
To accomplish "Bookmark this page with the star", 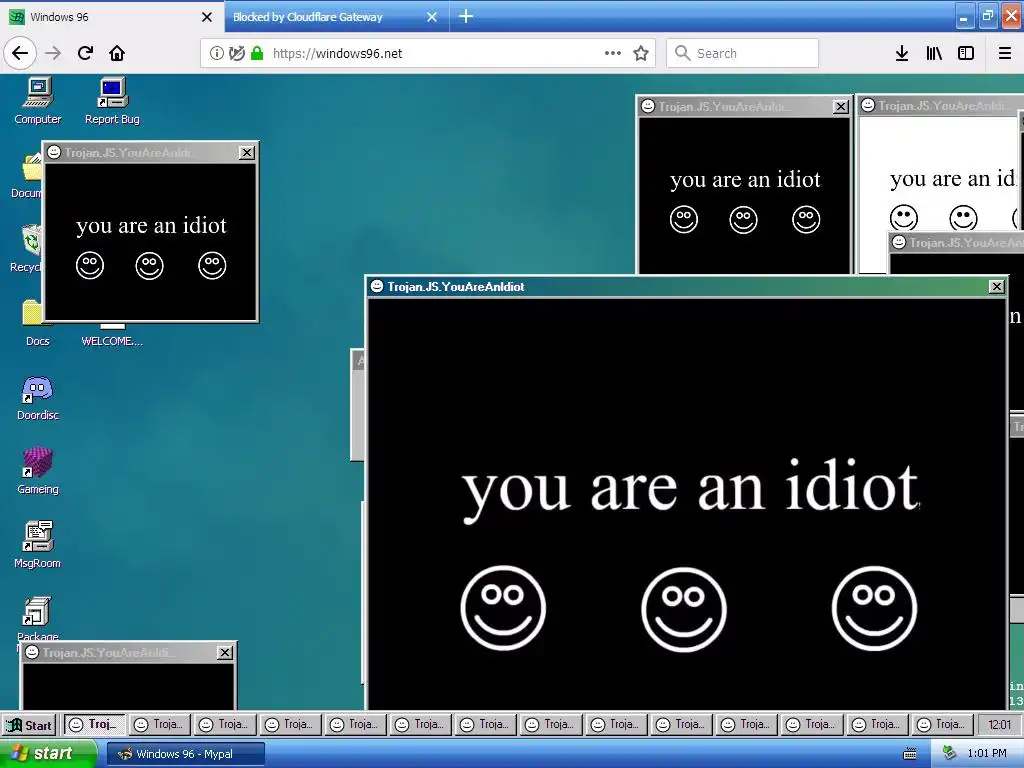I will pos(641,53).
